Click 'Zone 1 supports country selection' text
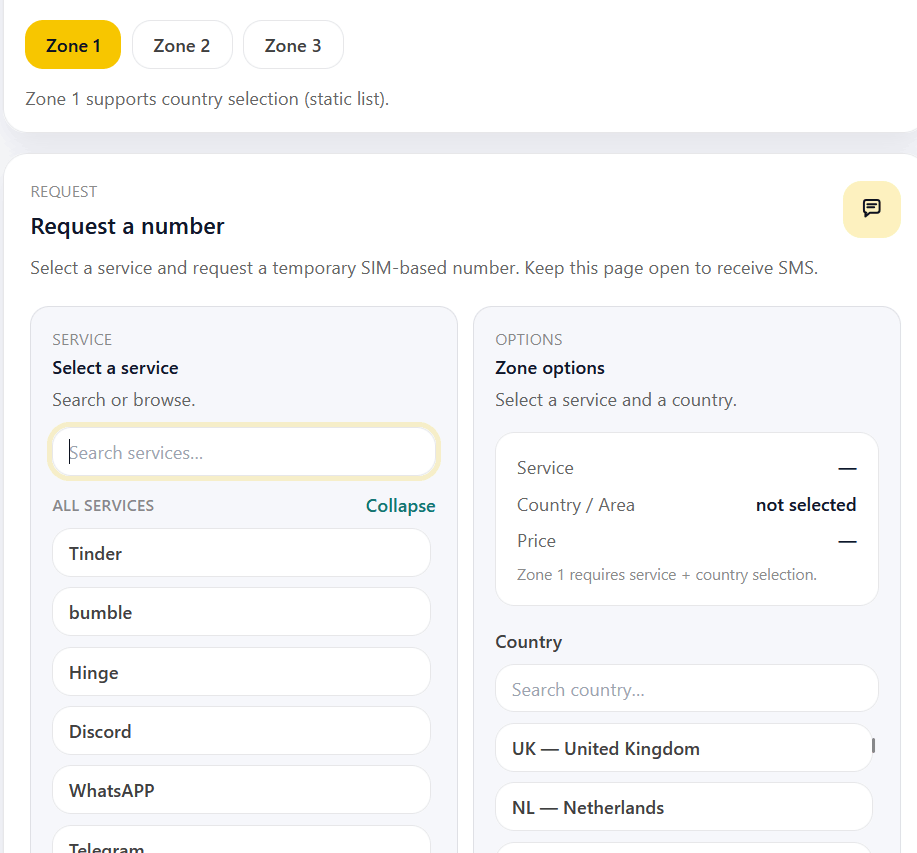917x853 pixels. click(207, 99)
